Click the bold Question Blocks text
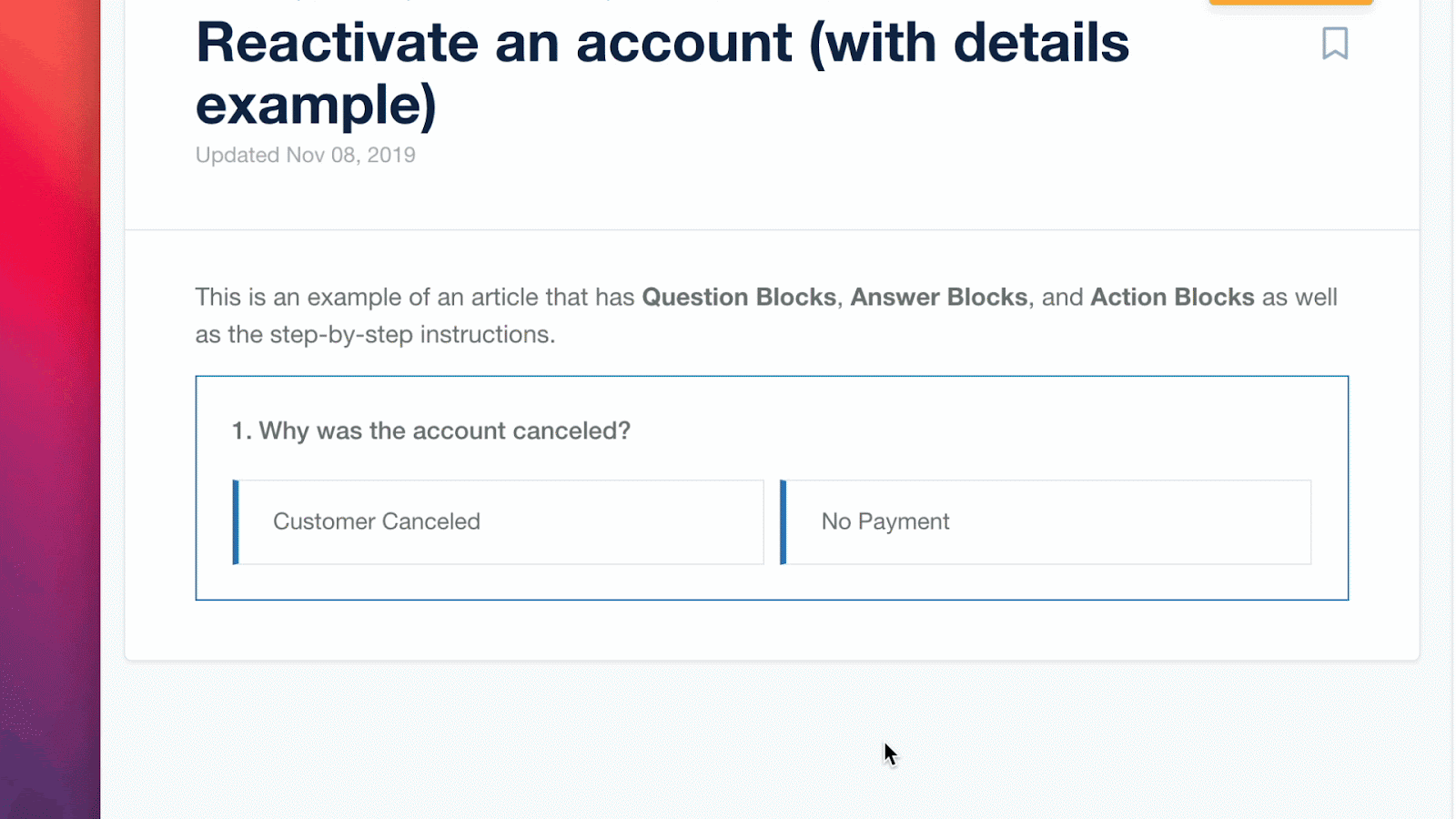The width and height of the screenshot is (1456, 819). click(738, 298)
